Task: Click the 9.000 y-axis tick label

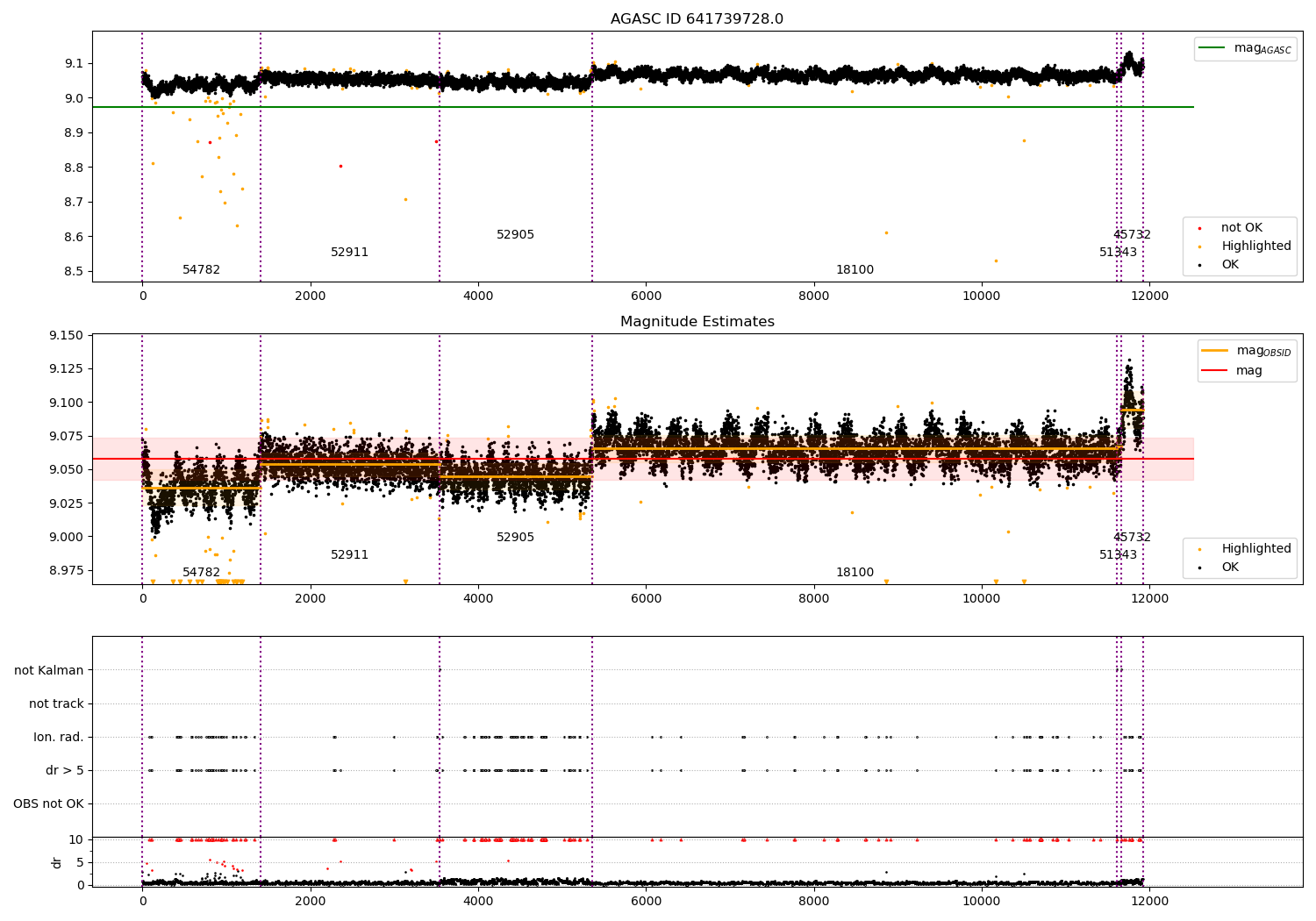Action: tap(67, 537)
